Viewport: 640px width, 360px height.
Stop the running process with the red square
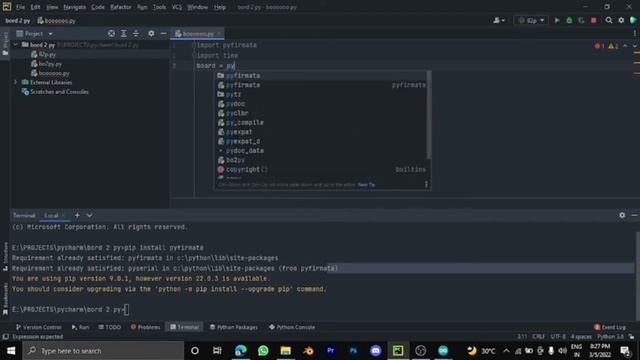[x=594, y=20]
